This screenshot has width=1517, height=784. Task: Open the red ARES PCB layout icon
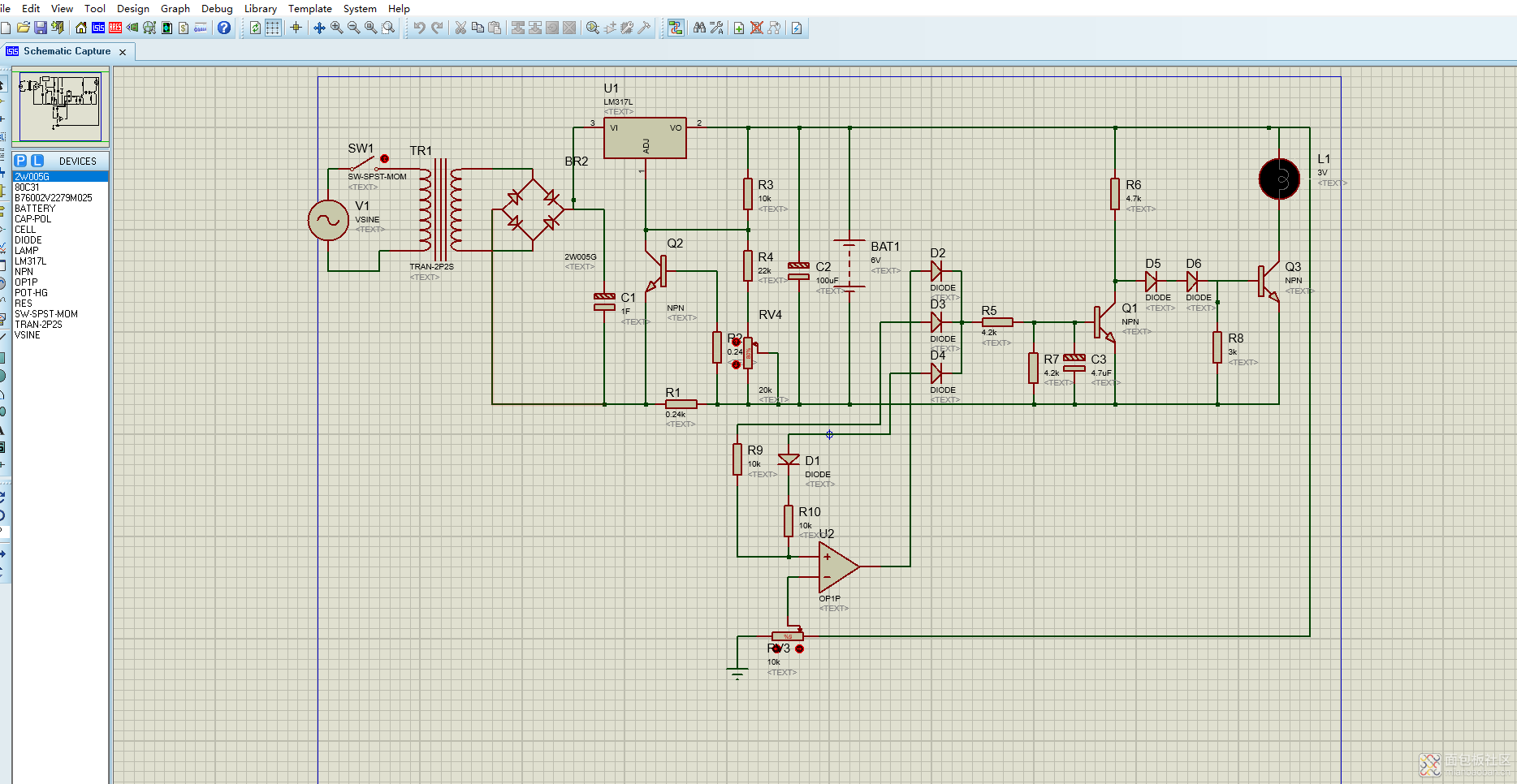115,28
